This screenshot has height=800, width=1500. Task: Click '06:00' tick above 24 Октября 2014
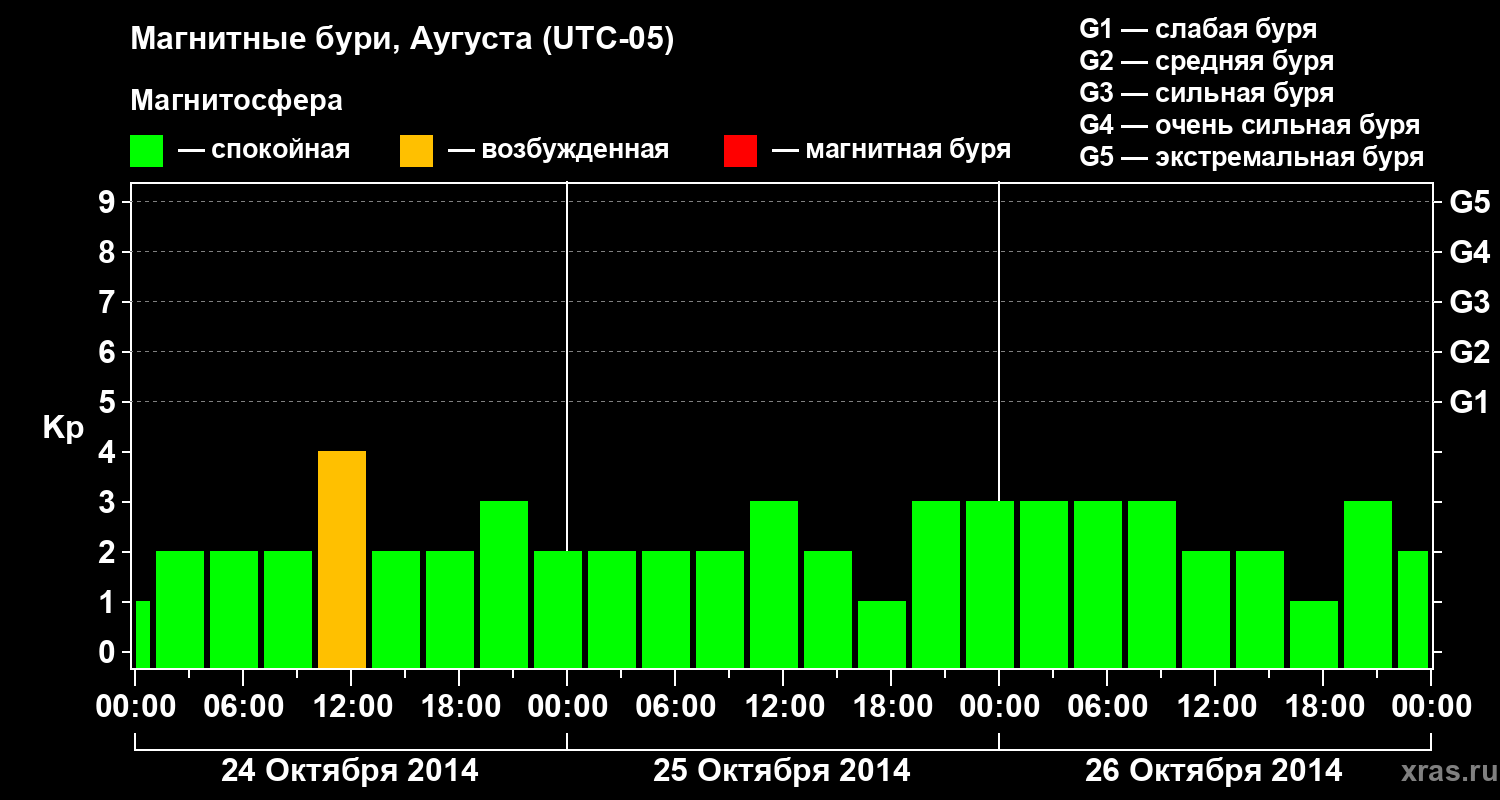pyautogui.click(x=243, y=706)
